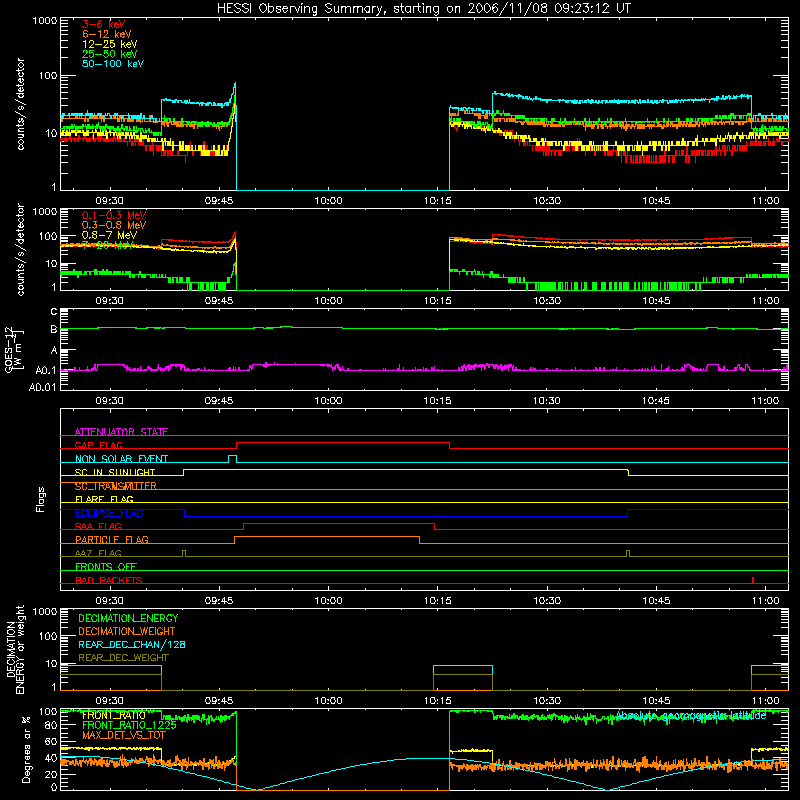Click the FLARE_FLAG label
The width and height of the screenshot is (800, 800).
click(x=104, y=499)
